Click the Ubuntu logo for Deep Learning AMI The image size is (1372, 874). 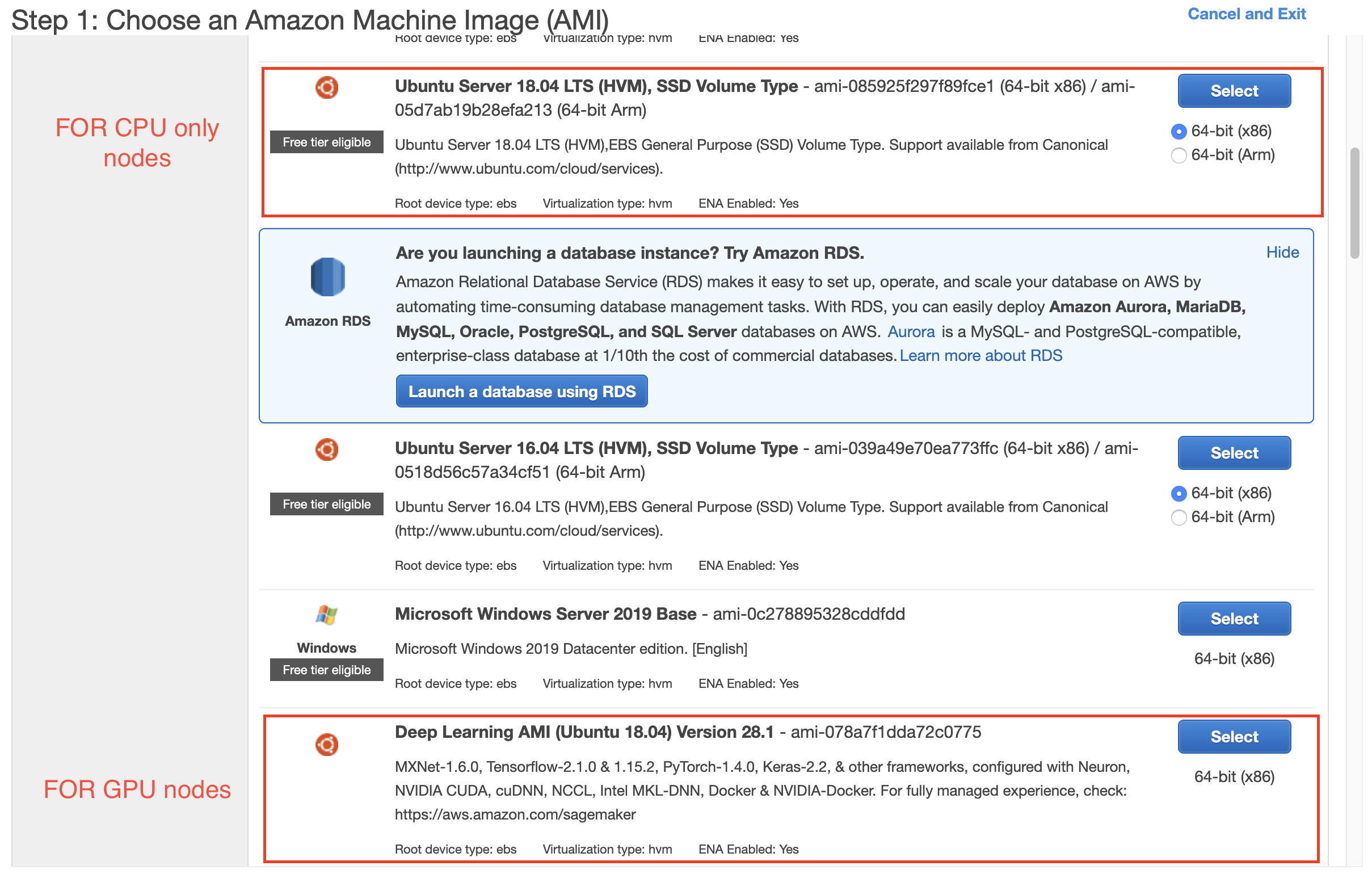point(326,745)
